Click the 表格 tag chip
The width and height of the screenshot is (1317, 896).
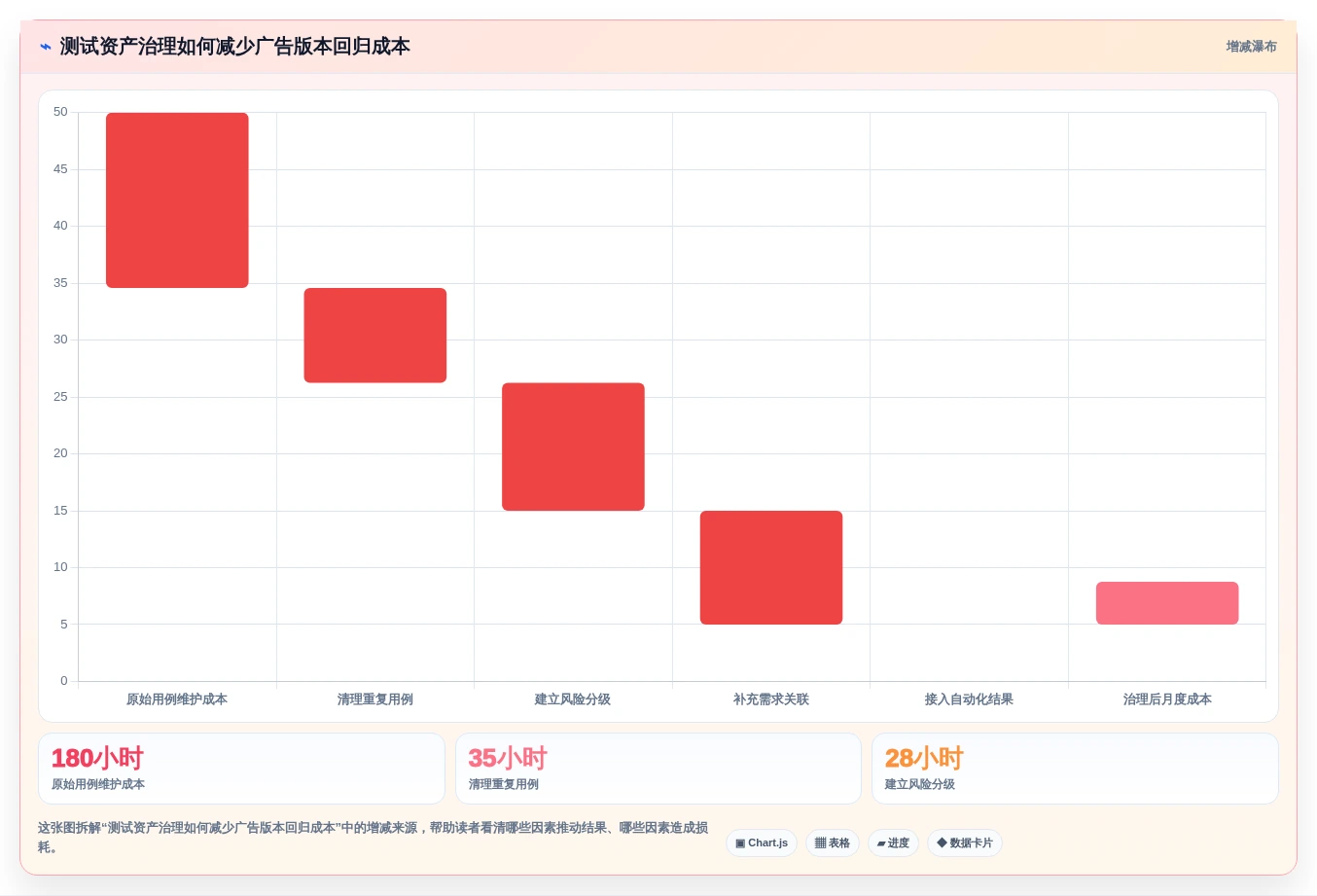(x=833, y=842)
